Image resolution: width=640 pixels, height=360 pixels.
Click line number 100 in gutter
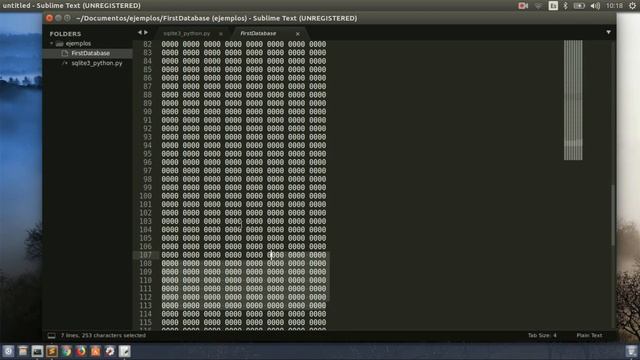click(145, 196)
